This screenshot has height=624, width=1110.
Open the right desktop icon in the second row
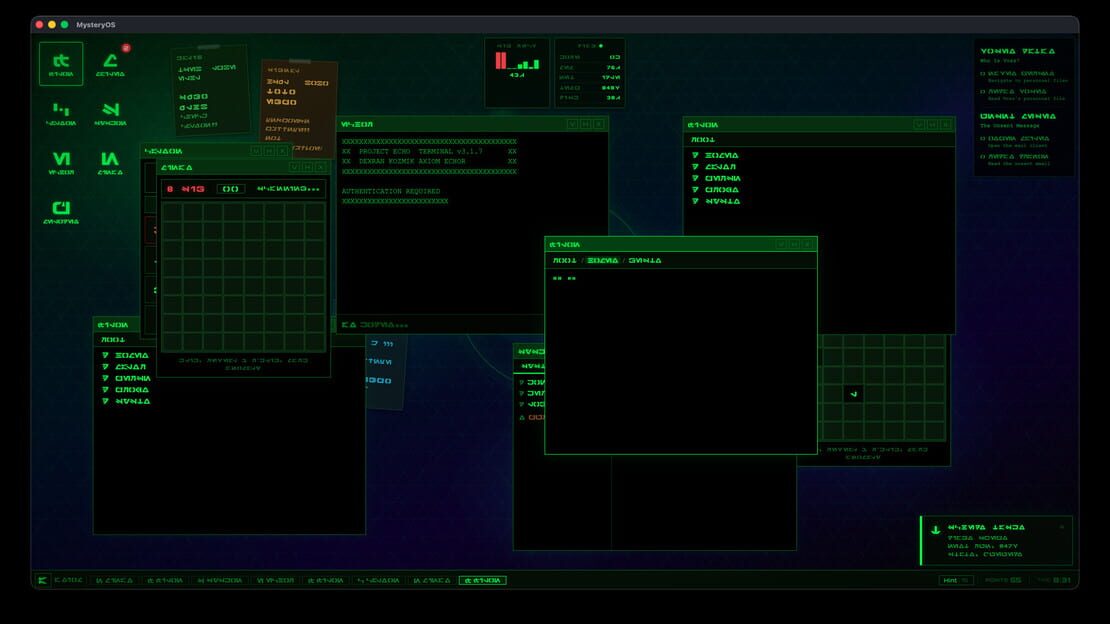[x=110, y=113]
